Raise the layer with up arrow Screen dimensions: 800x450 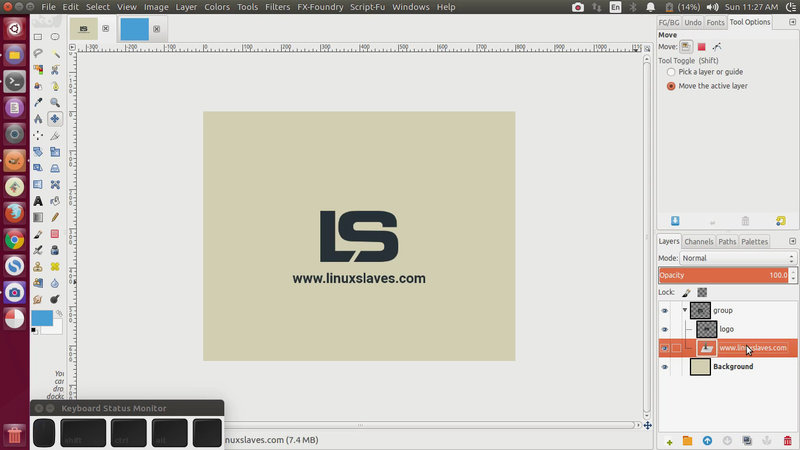[707, 441]
